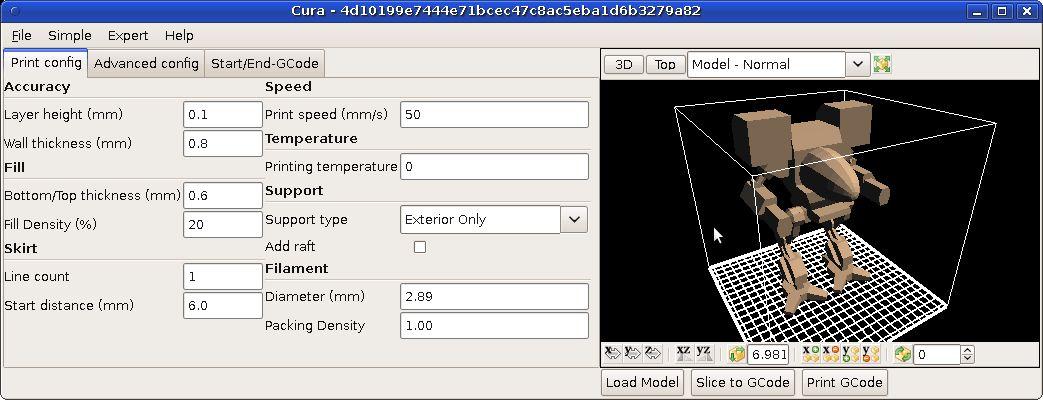Open the Simple menu
Image resolution: width=1043 pixels, height=400 pixels.
[70, 35]
